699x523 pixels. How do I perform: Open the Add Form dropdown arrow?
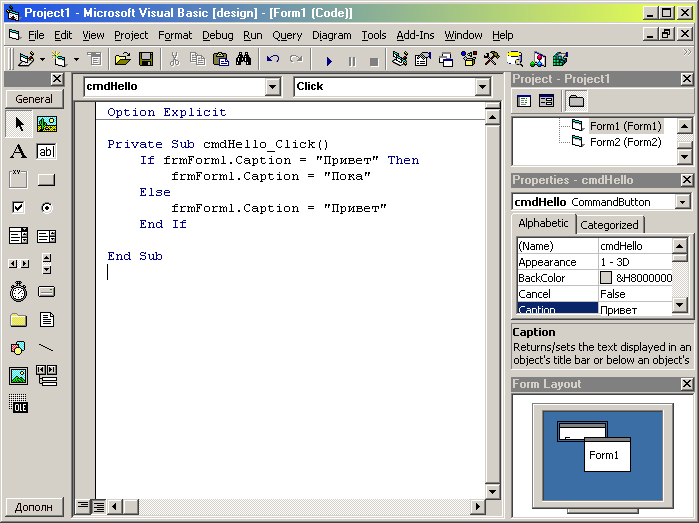76,59
